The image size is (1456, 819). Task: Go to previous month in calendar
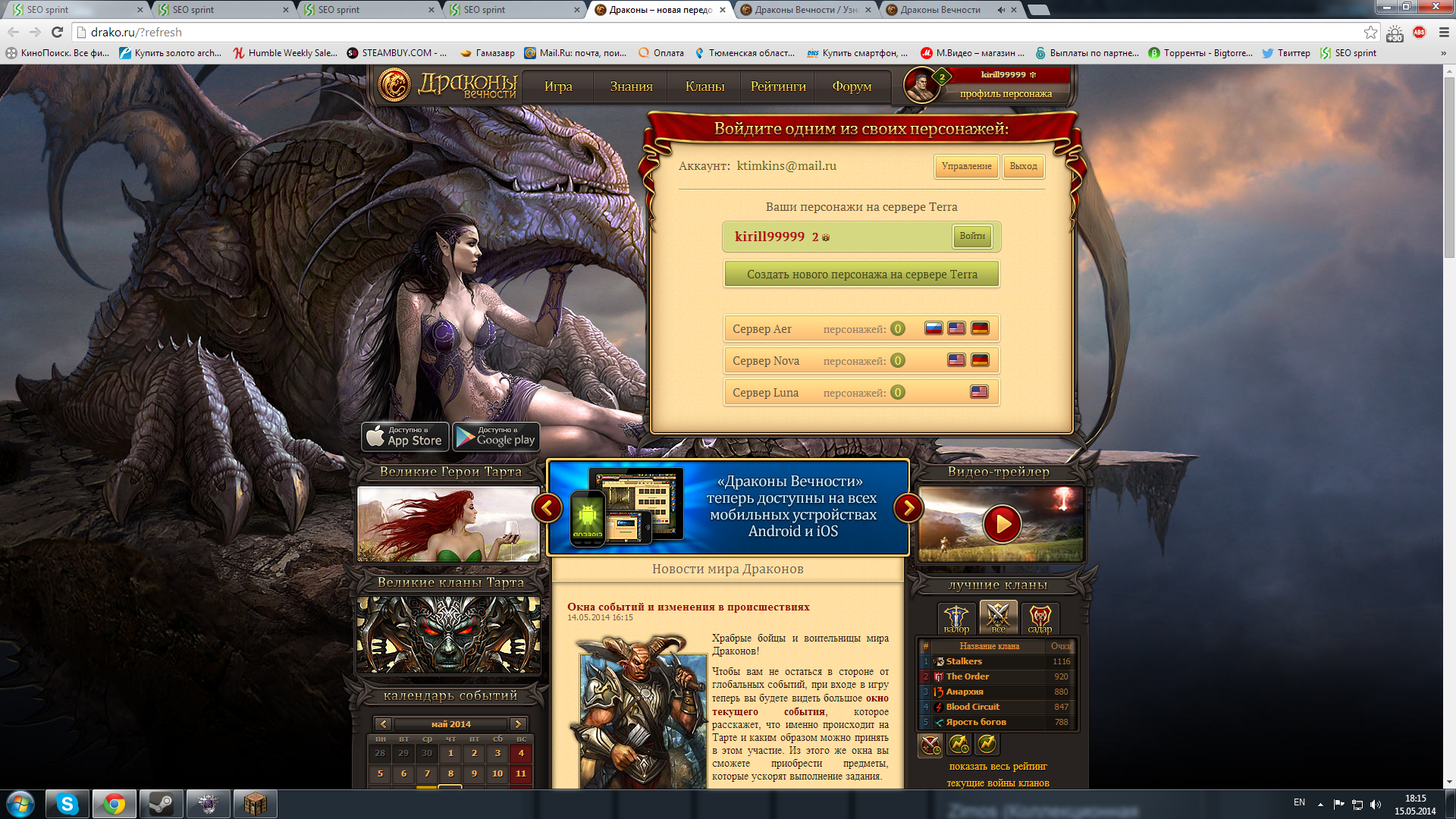click(383, 724)
